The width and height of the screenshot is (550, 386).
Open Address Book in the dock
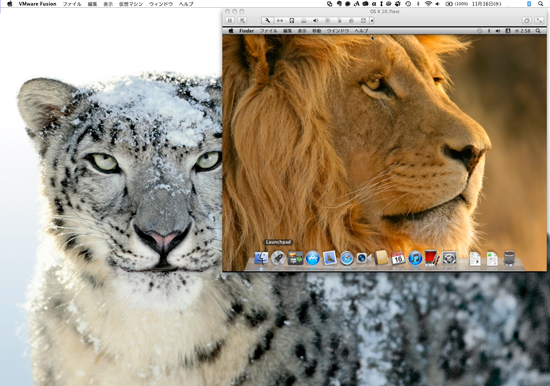pos(381,258)
